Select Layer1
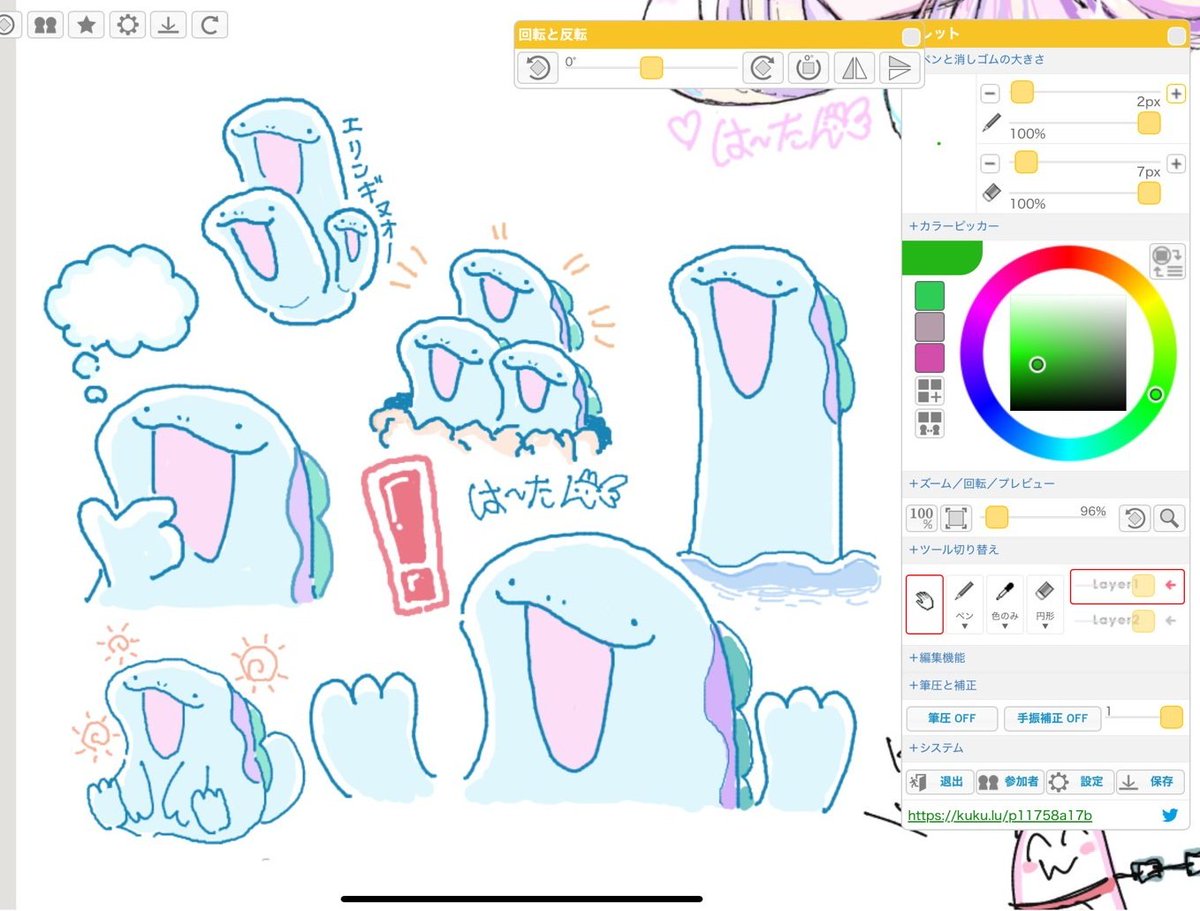1200x911 pixels. point(1127,586)
